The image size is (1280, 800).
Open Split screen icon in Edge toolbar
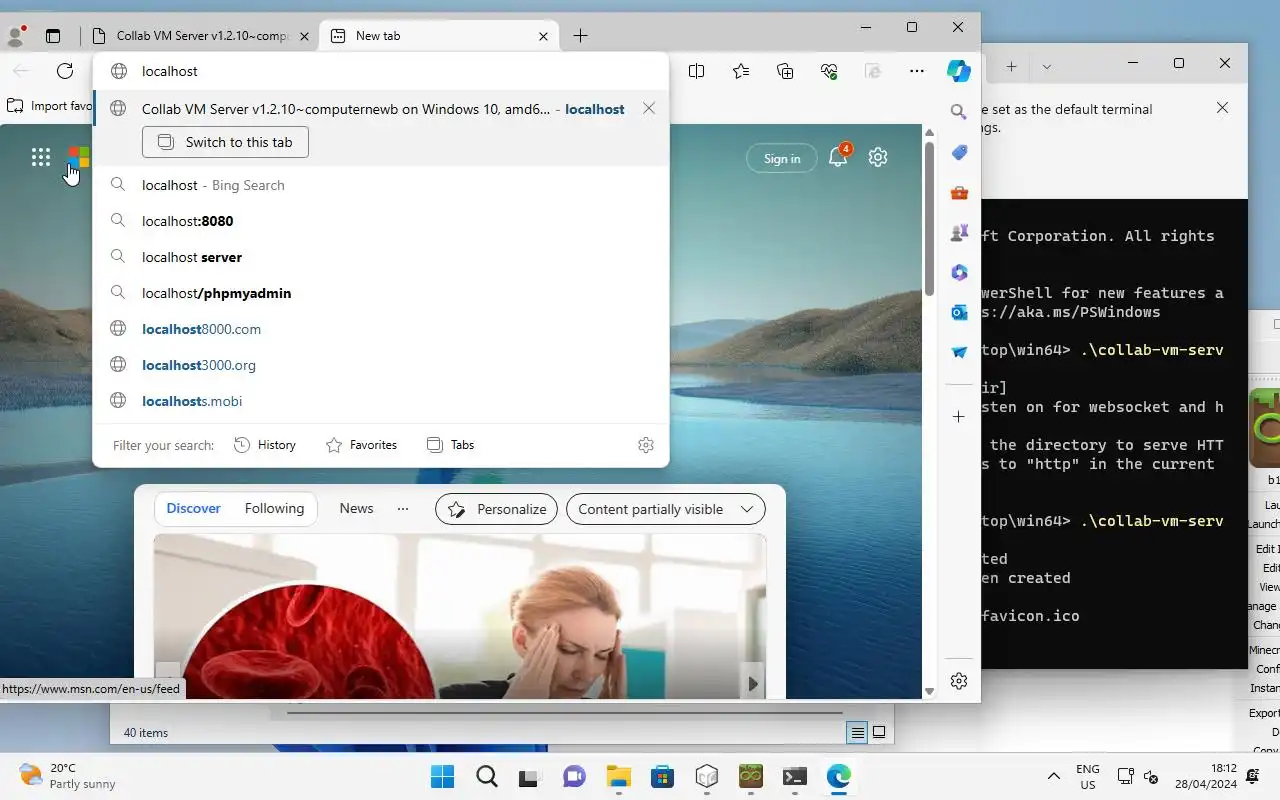(697, 71)
